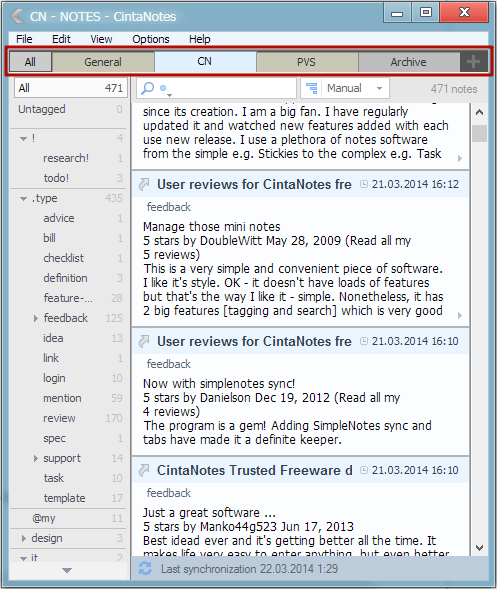Expand truncated top note text arrow
The height and width of the screenshot is (589, 497).
pyautogui.click(x=459, y=158)
